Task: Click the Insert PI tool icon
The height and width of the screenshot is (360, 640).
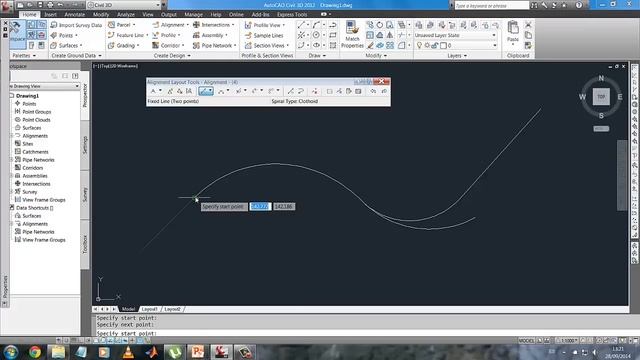Action: [x=170, y=91]
